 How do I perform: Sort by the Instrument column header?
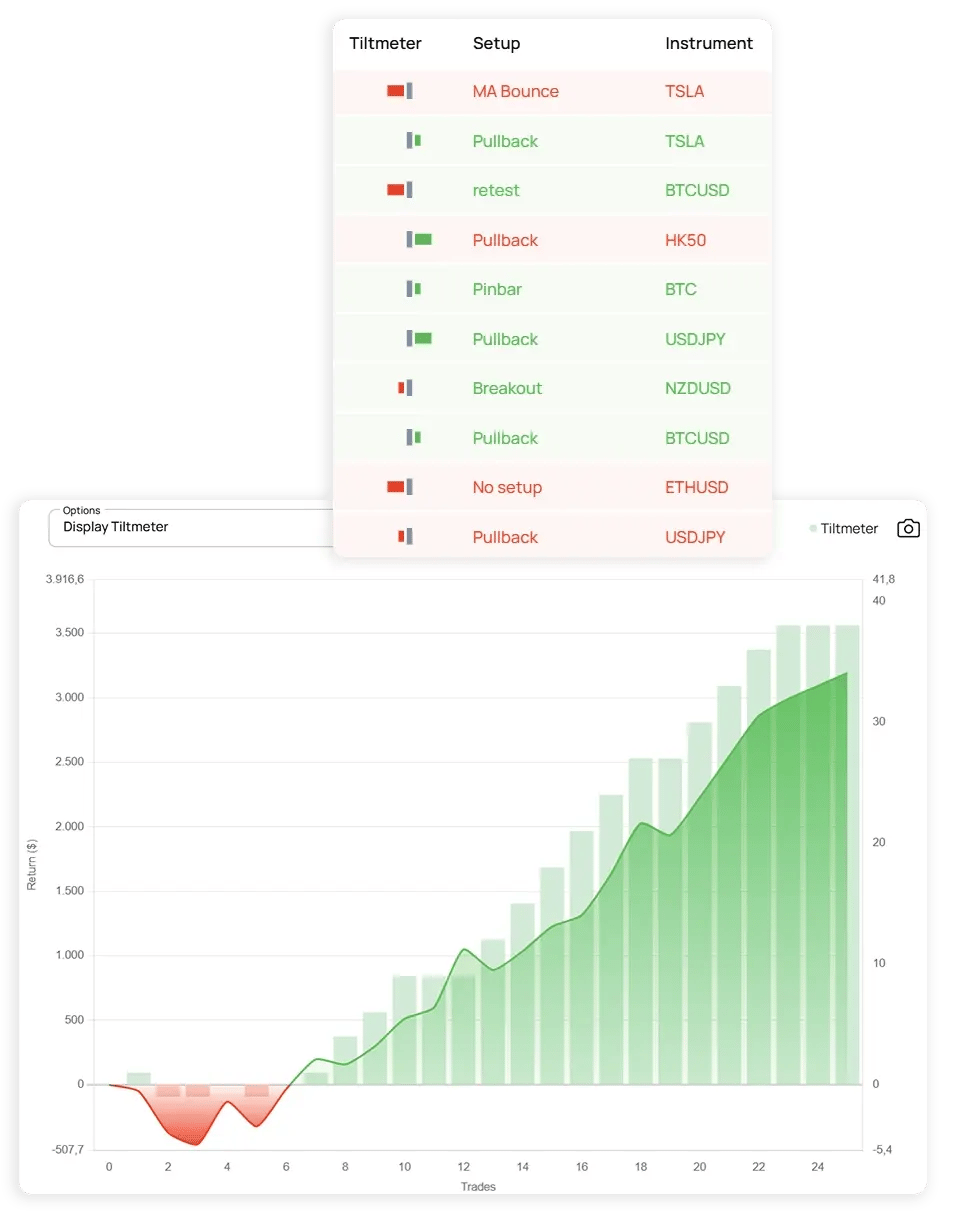pyautogui.click(x=709, y=43)
